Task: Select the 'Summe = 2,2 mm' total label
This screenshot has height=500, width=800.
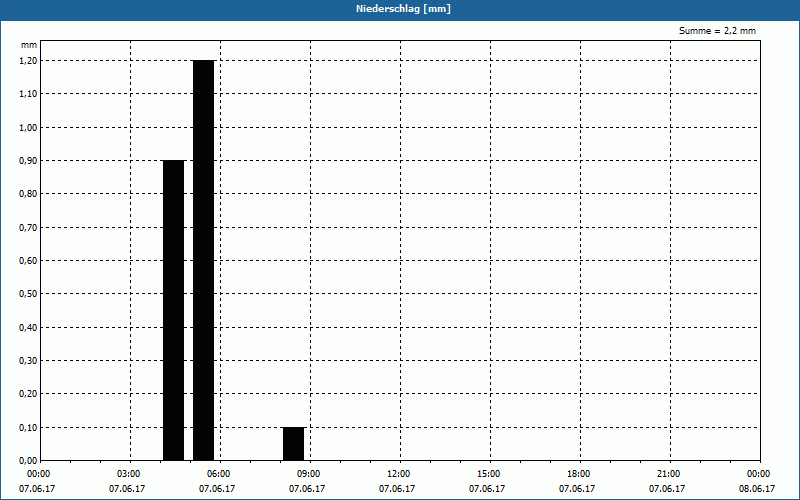Action: pos(717,31)
